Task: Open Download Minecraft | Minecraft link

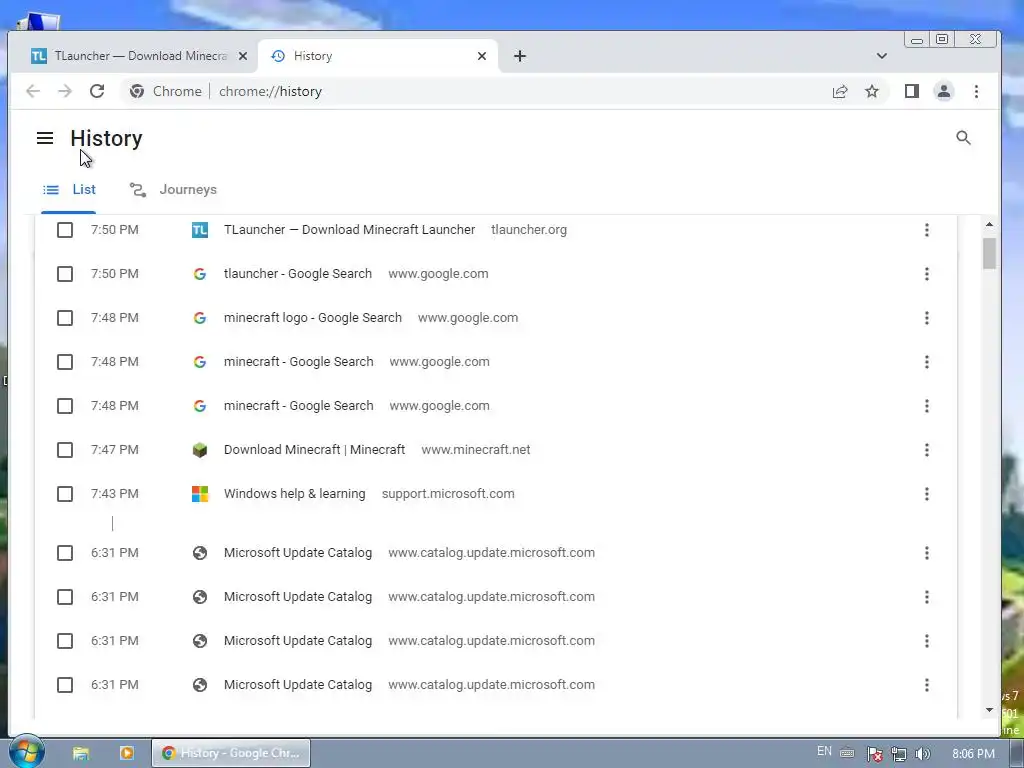Action: pos(314,450)
